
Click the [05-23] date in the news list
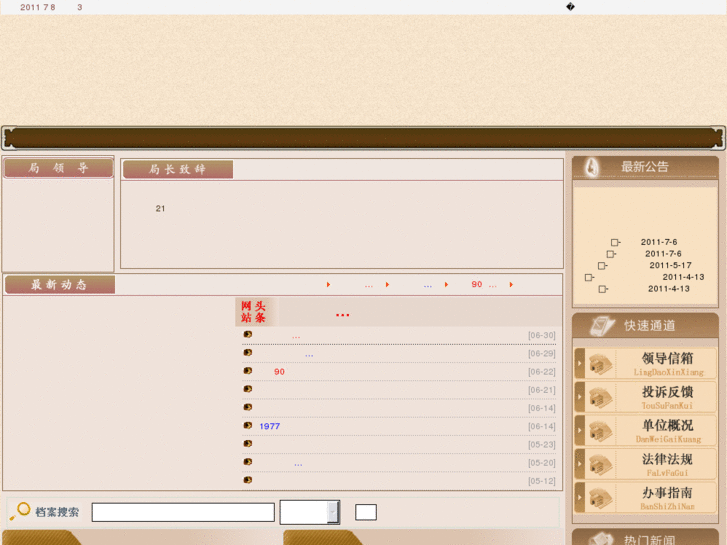(x=542, y=444)
